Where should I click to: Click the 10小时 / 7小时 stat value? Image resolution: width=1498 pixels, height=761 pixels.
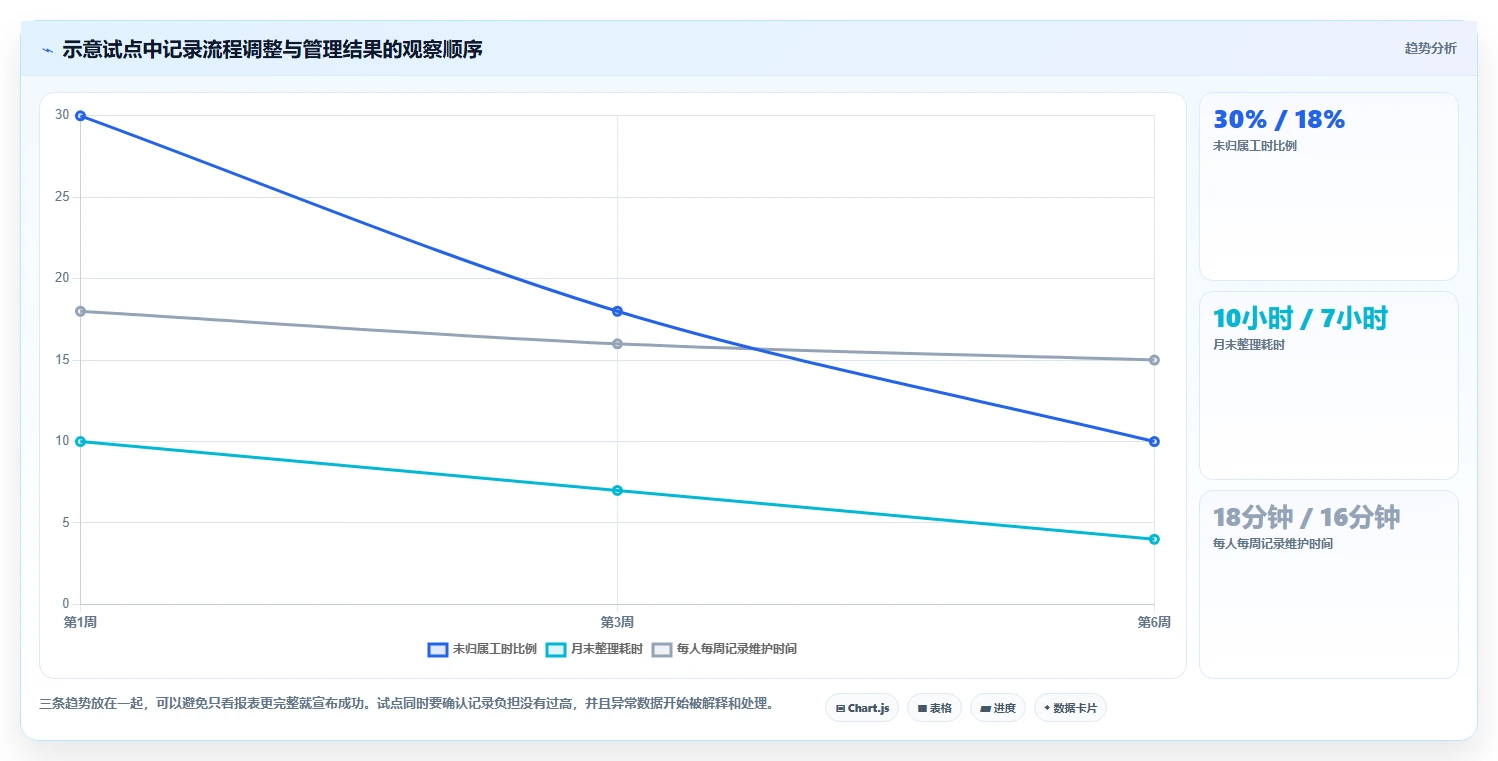tap(1300, 319)
